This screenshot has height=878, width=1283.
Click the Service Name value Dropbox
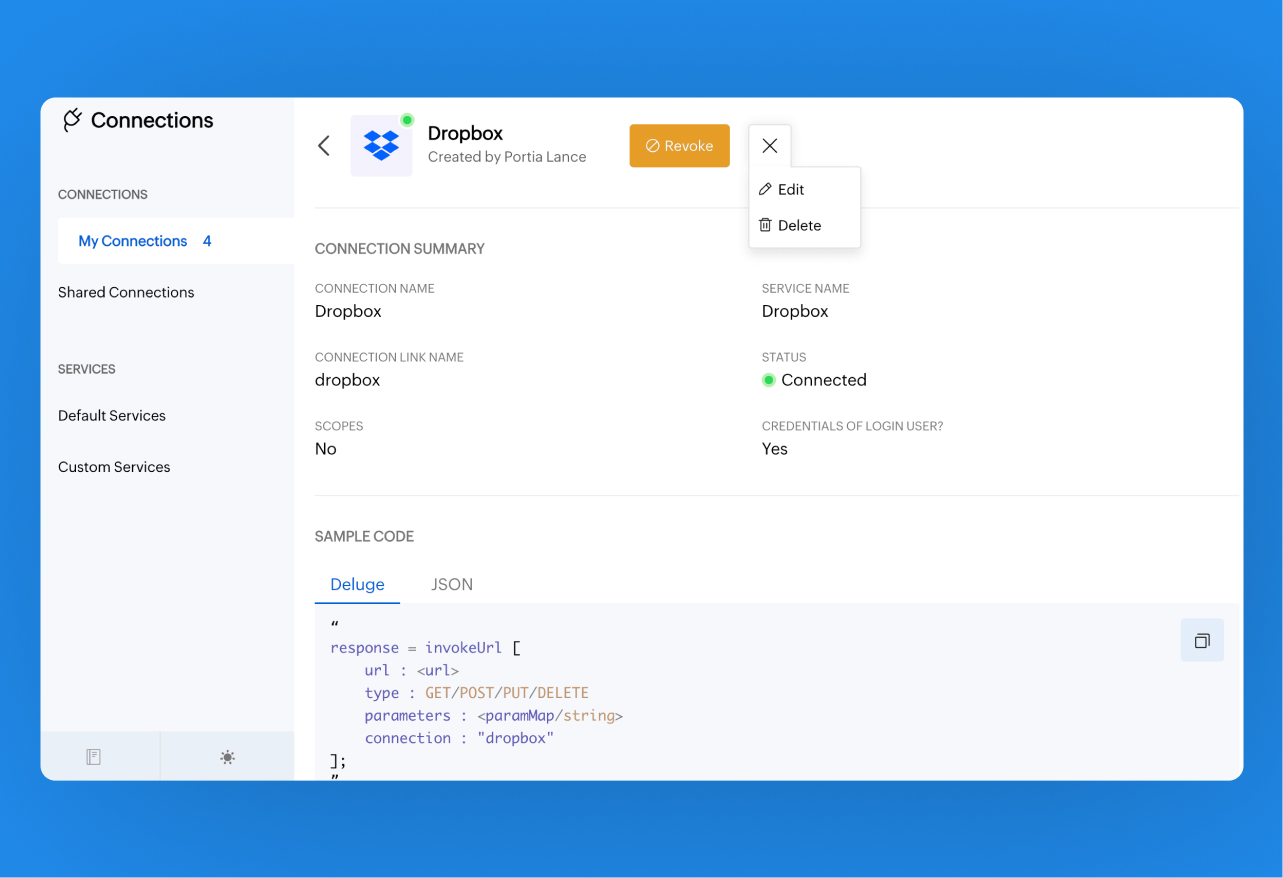click(x=795, y=311)
